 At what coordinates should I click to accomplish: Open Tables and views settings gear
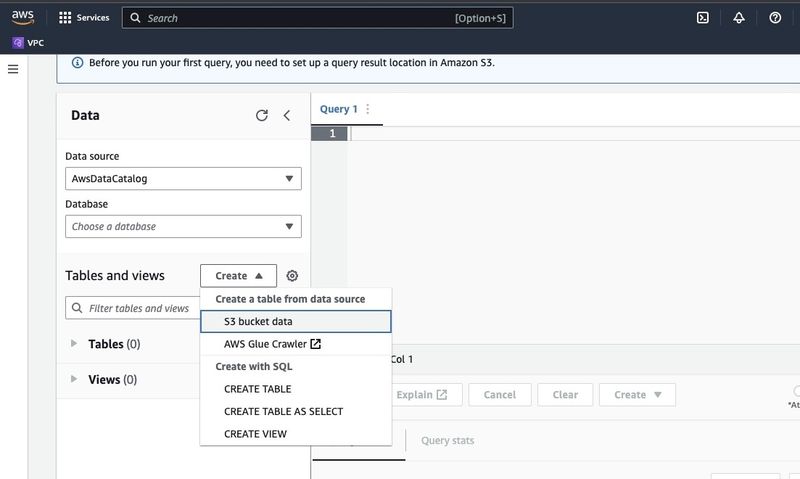pyautogui.click(x=292, y=276)
